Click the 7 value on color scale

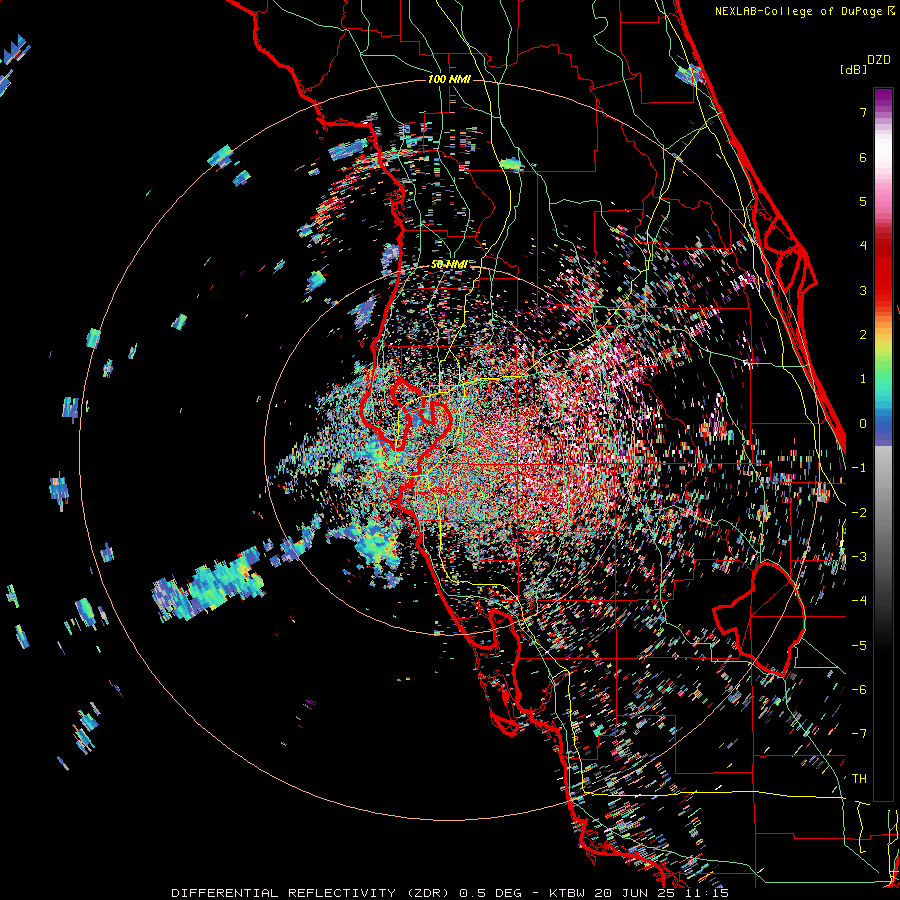863,112
